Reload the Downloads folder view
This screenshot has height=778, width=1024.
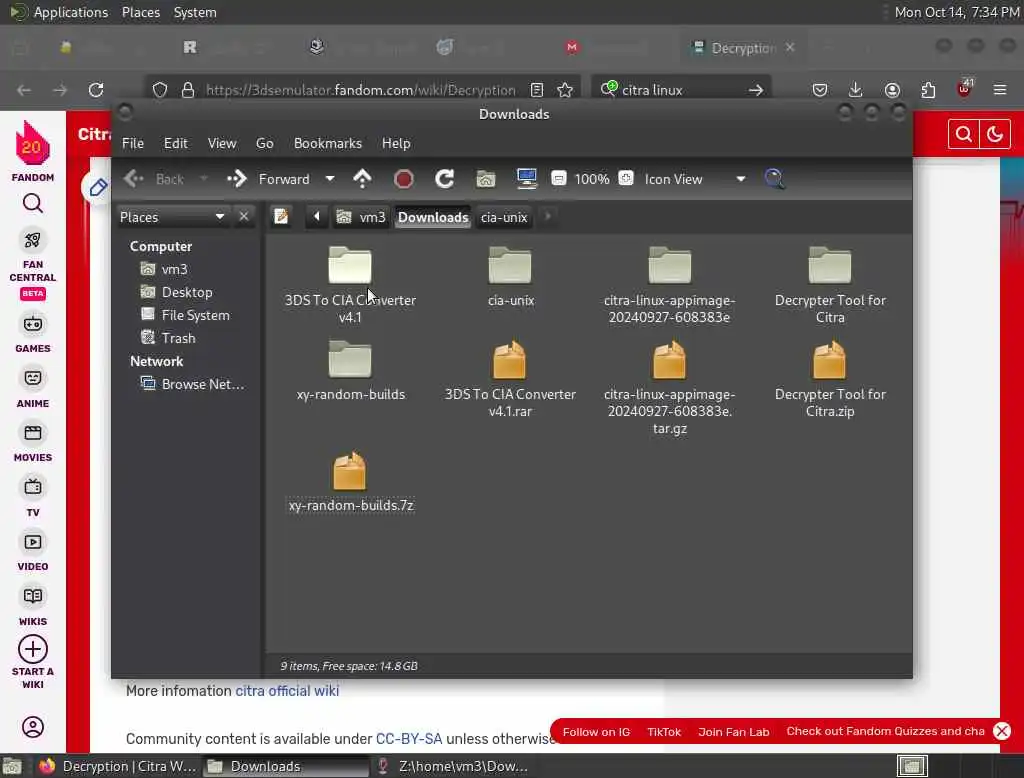point(445,178)
